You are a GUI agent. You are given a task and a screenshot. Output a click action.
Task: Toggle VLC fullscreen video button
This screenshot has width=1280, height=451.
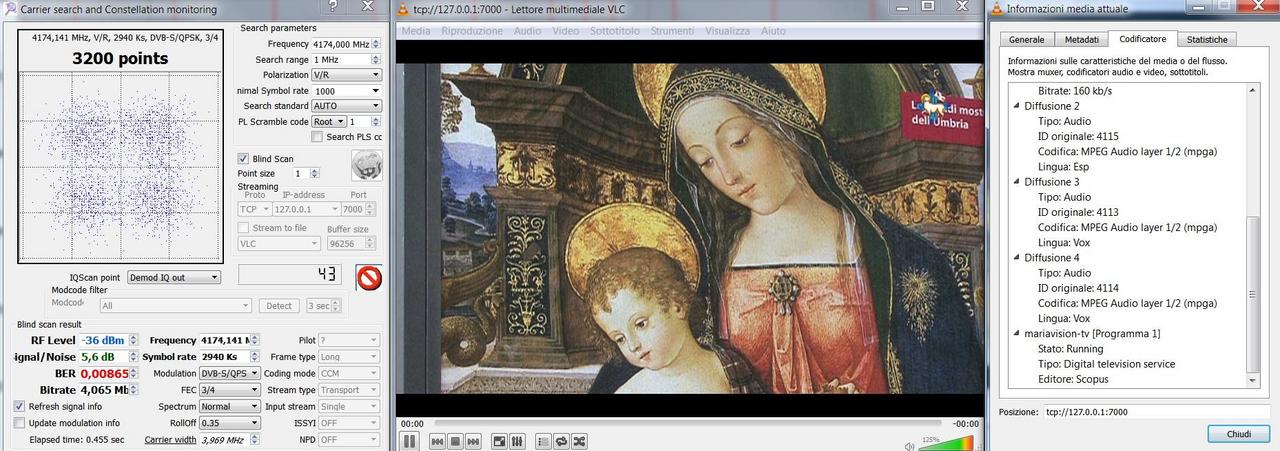[497, 441]
